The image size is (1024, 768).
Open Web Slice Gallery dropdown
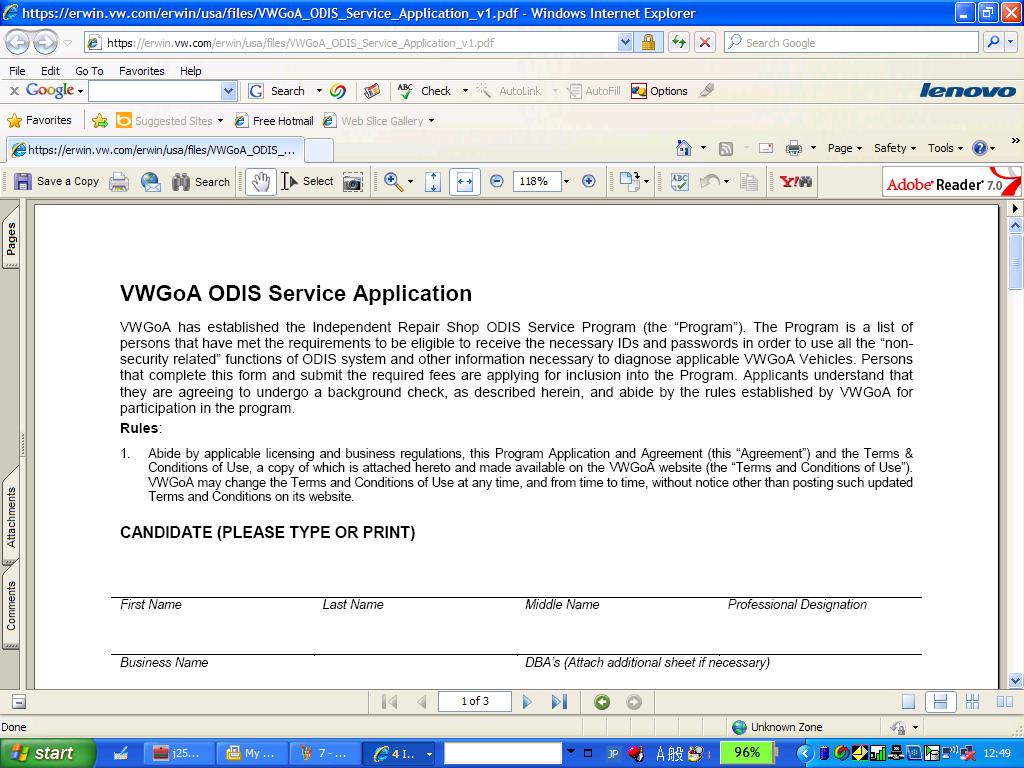pos(431,121)
